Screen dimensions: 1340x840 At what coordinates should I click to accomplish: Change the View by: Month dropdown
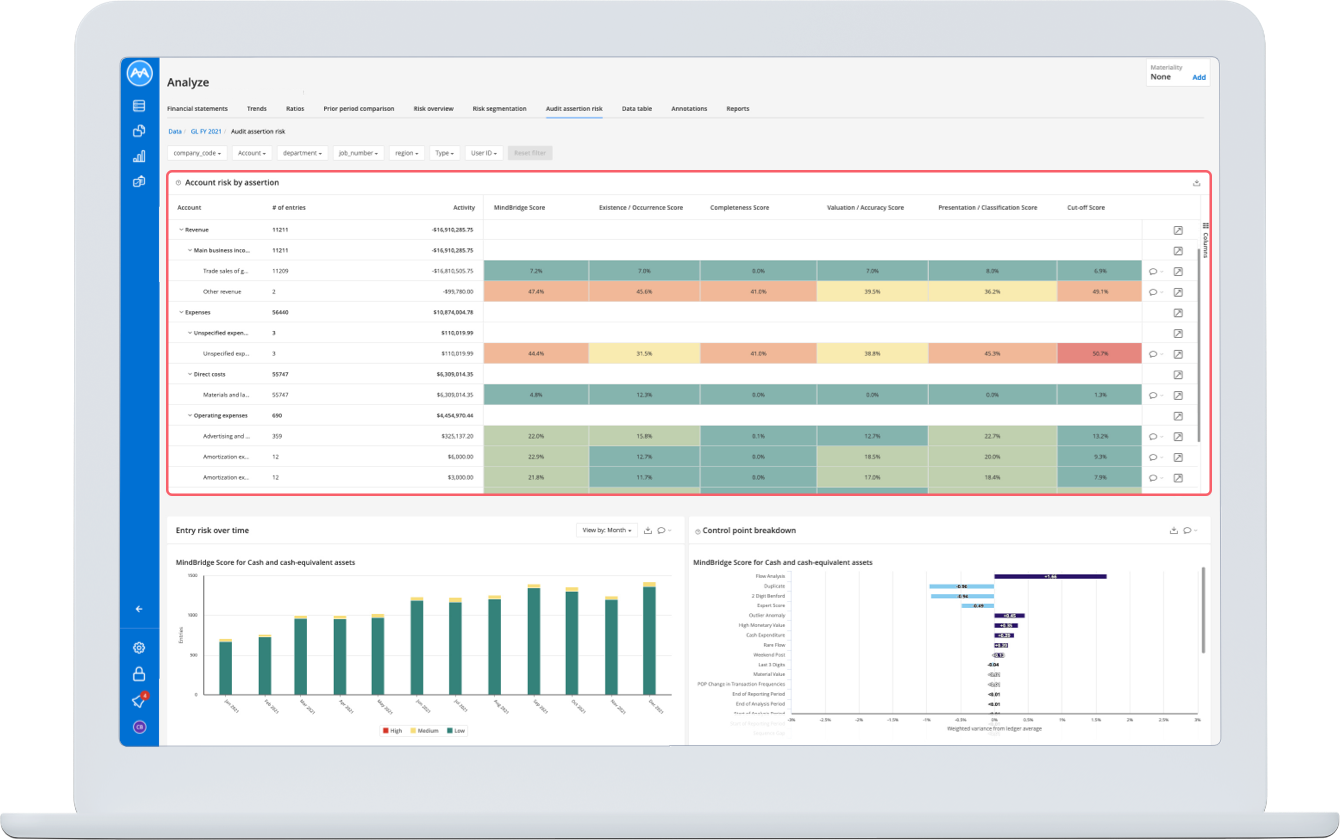607,530
